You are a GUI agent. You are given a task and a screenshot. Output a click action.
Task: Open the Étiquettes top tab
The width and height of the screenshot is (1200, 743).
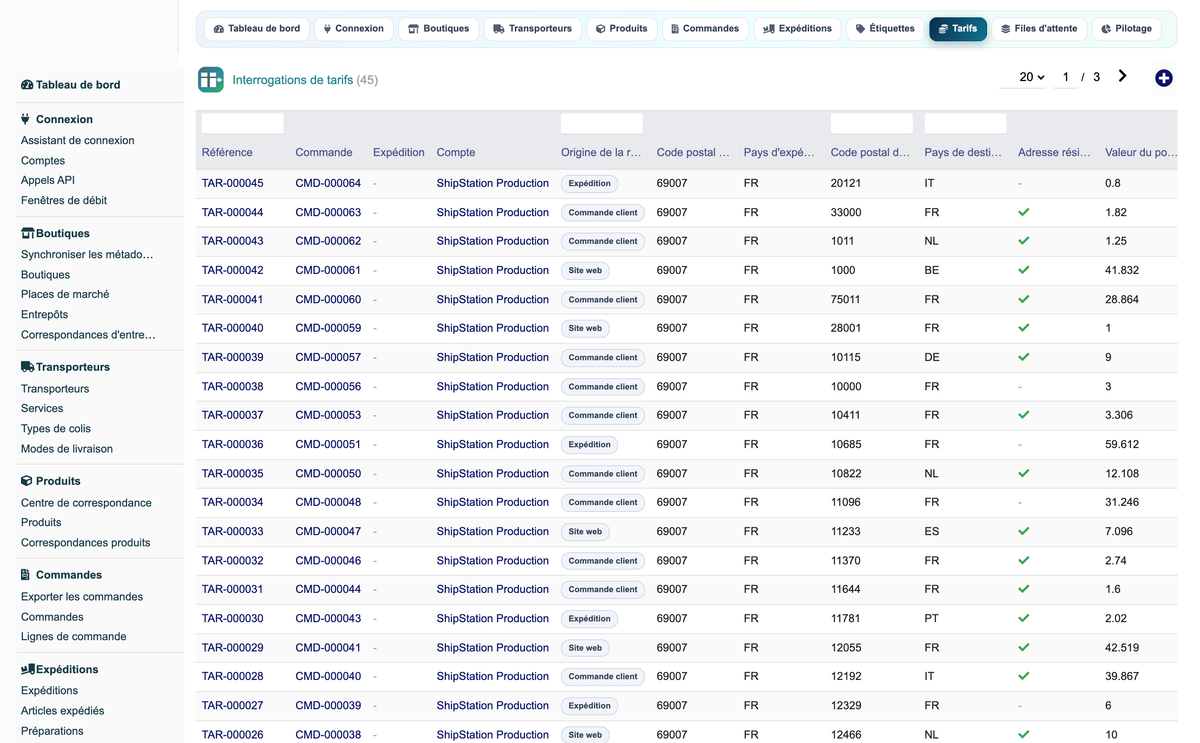pyautogui.click(x=885, y=29)
